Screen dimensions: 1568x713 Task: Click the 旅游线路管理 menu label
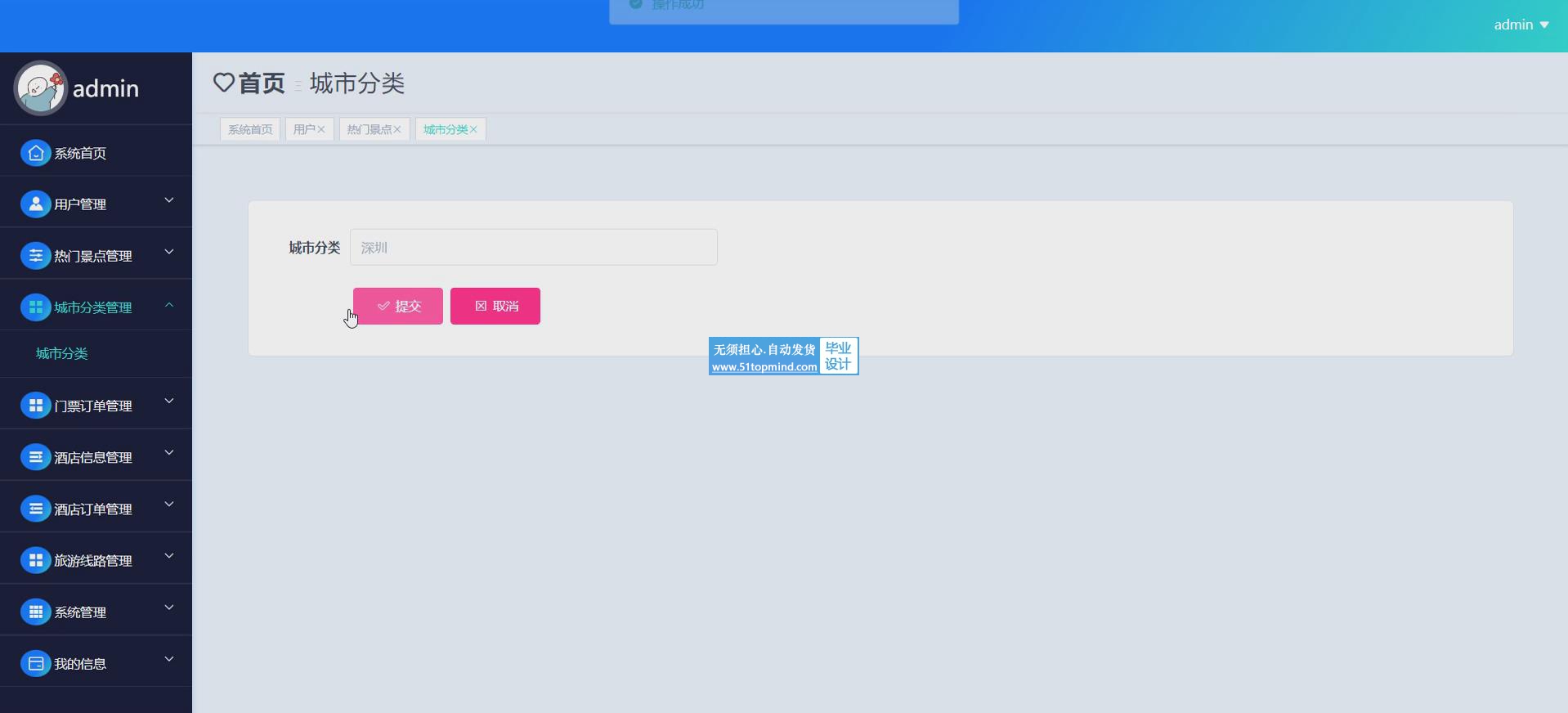coord(93,561)
